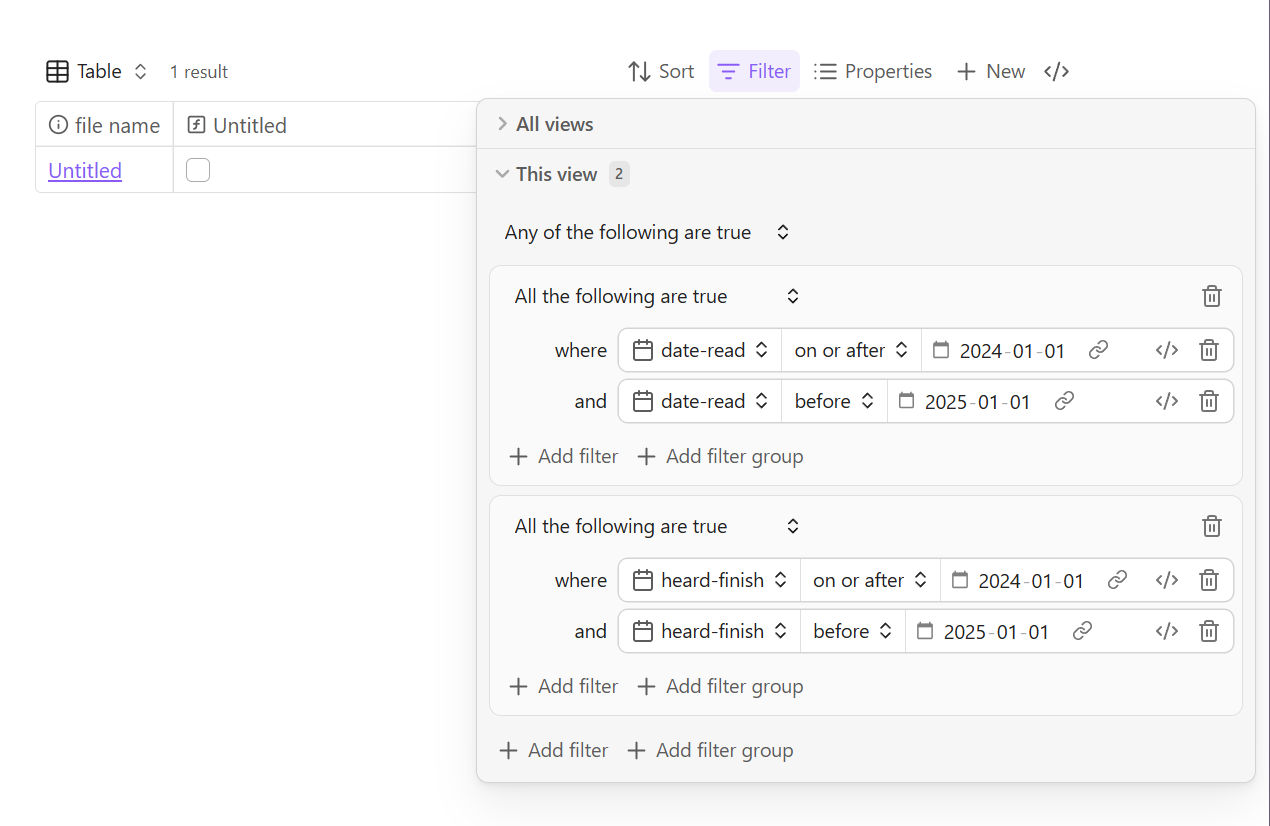This screenshot has height=826, width=1270.
Task: Click link icon beside heard-finish 2025-01-01 value
Action: 1082,631
